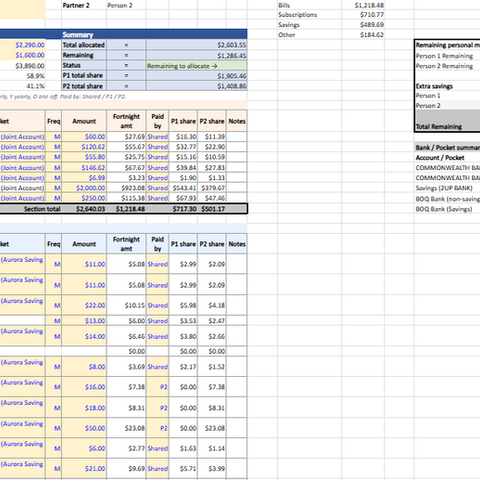Viewport: 480px width, 480px height.
Task: Select the $2,640.03 section total
Action: click(x=84, y=209)
